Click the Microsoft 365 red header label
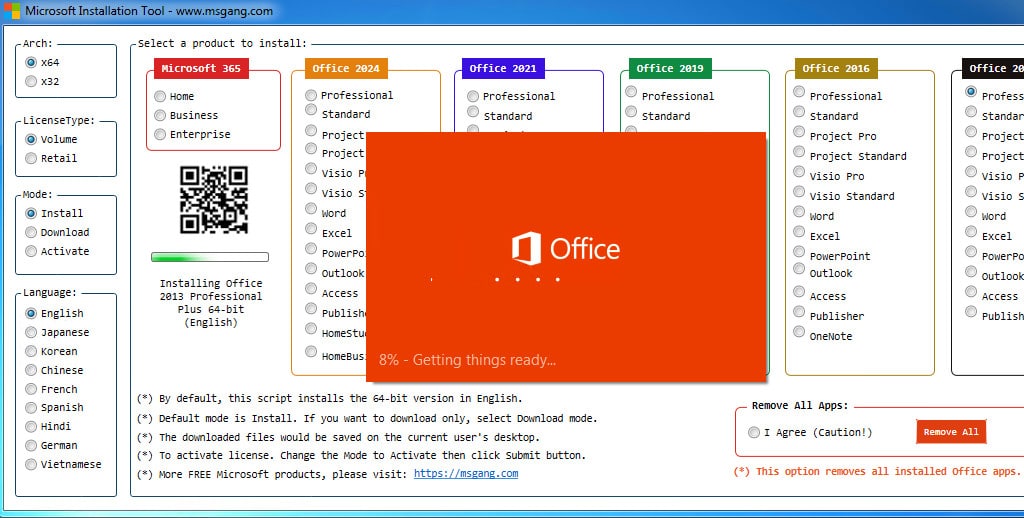 201,69
